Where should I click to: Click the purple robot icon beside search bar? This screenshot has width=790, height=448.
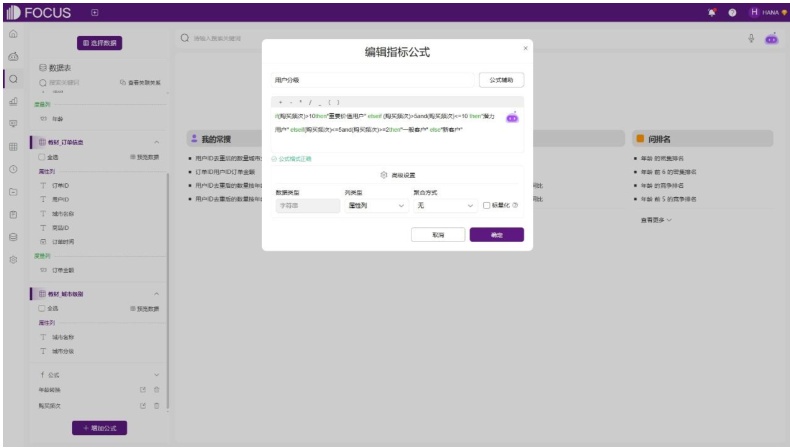pos(771,38)
